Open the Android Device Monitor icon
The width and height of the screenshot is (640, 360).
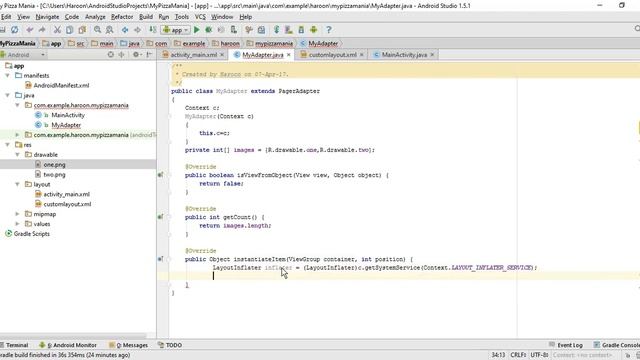313,30
